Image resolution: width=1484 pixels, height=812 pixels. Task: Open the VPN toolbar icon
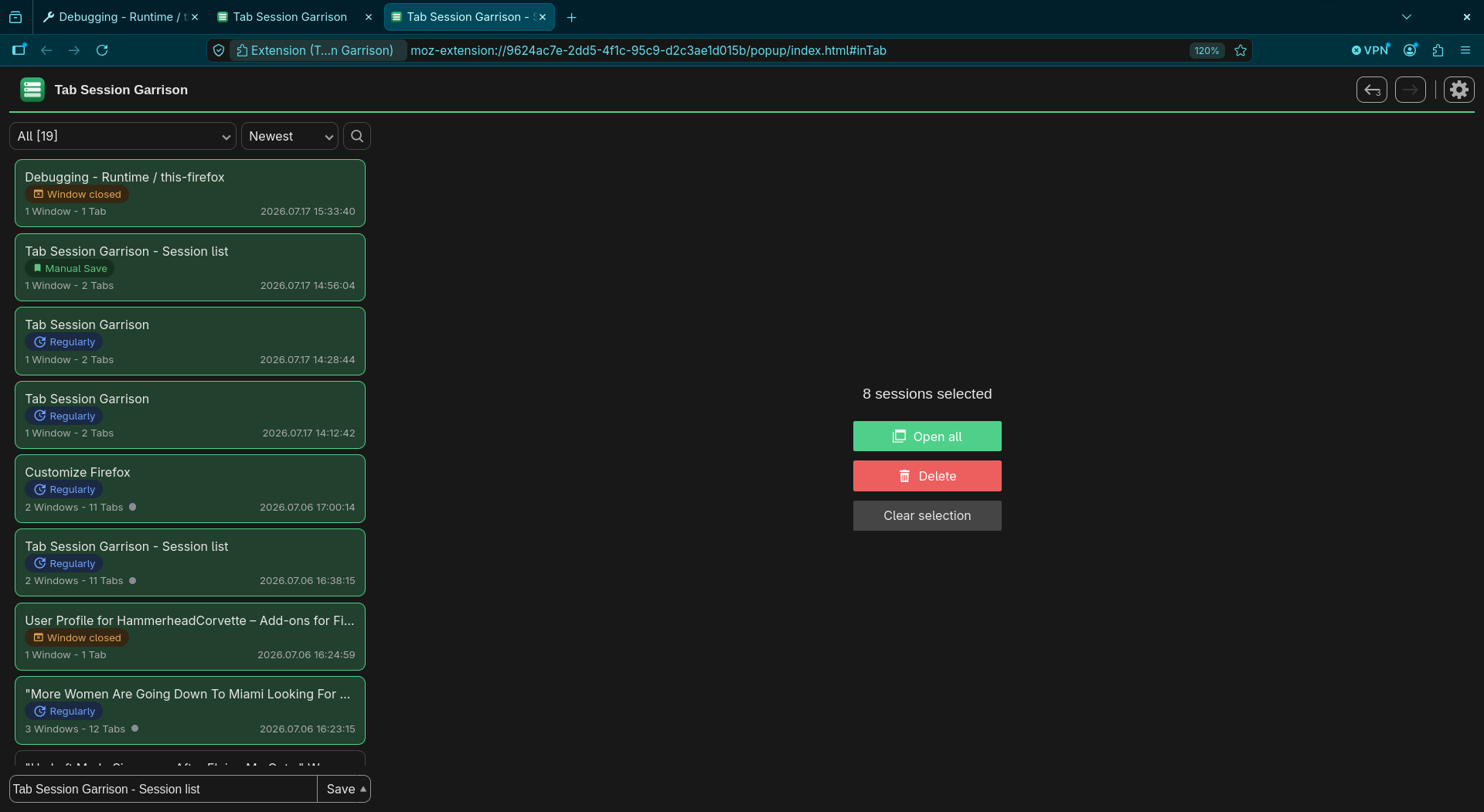1370,50
